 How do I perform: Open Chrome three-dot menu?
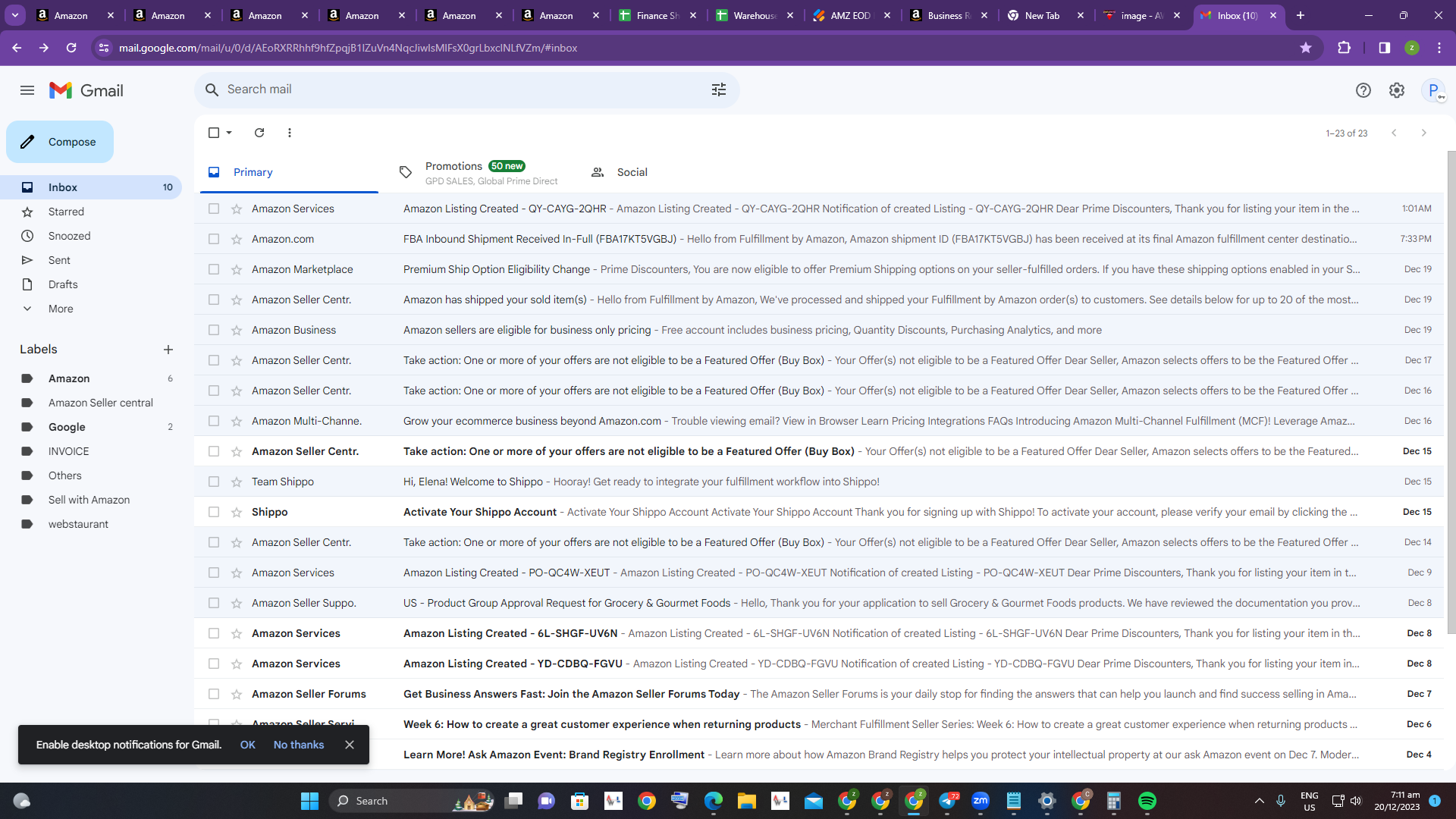[x=1439, y=48]
